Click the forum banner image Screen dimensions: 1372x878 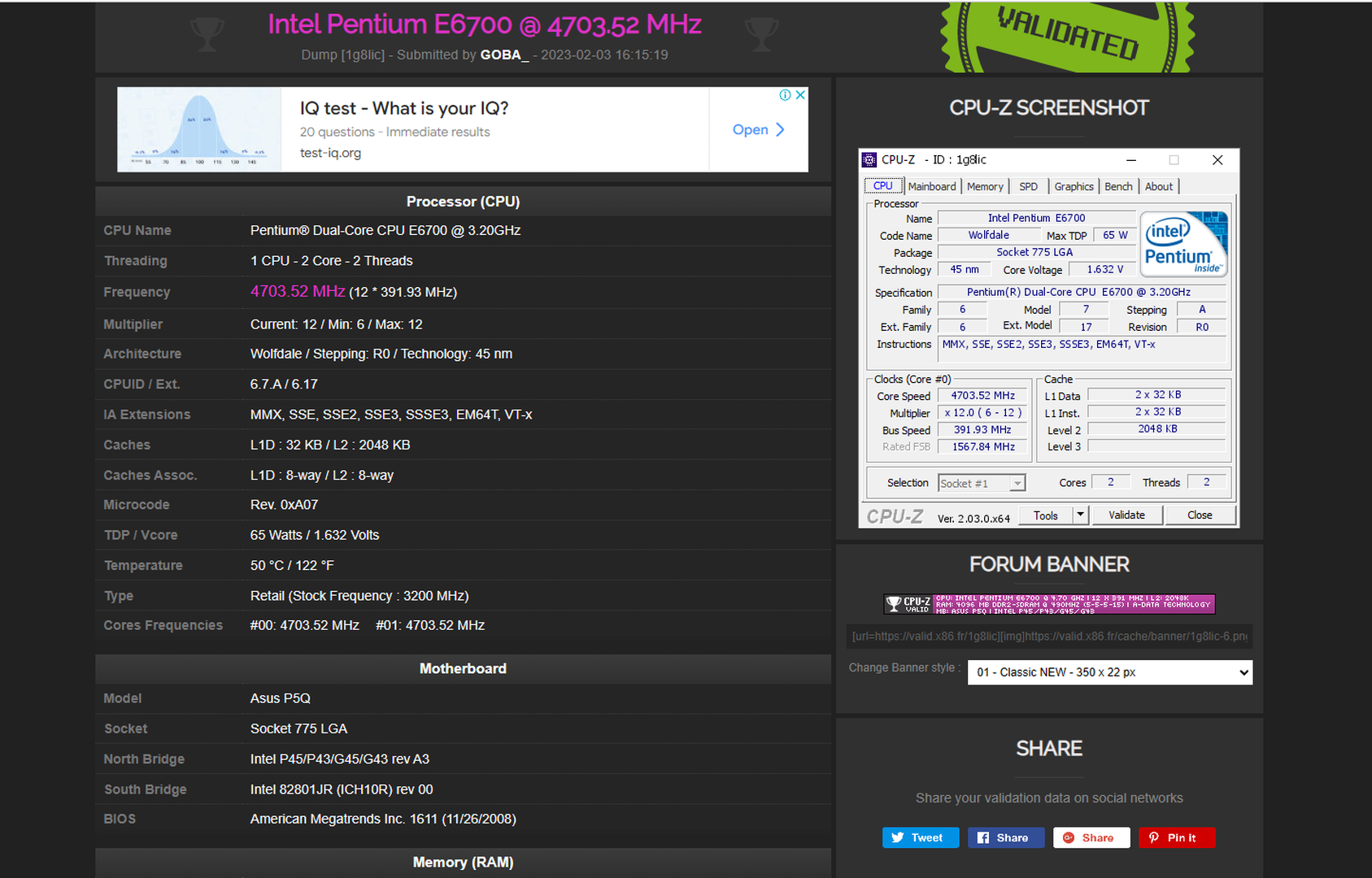tap(1049, 604)
